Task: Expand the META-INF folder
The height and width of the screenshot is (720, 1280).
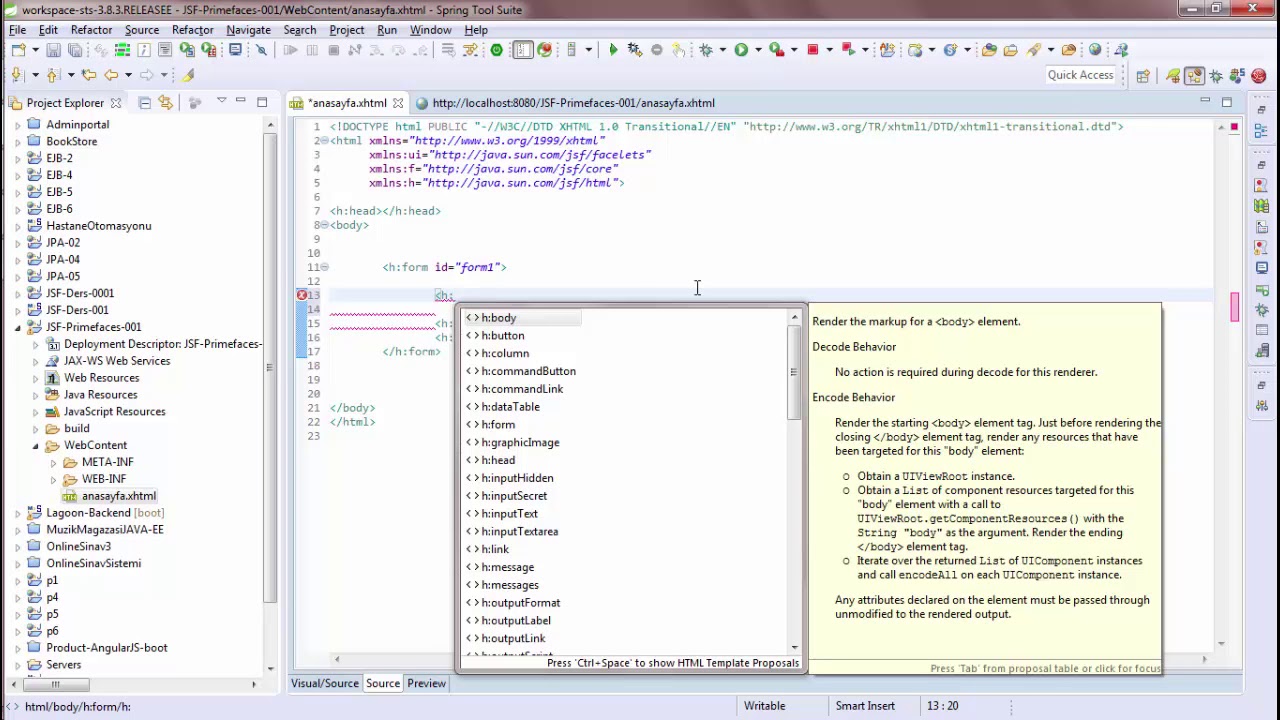Action: [53, 462]
